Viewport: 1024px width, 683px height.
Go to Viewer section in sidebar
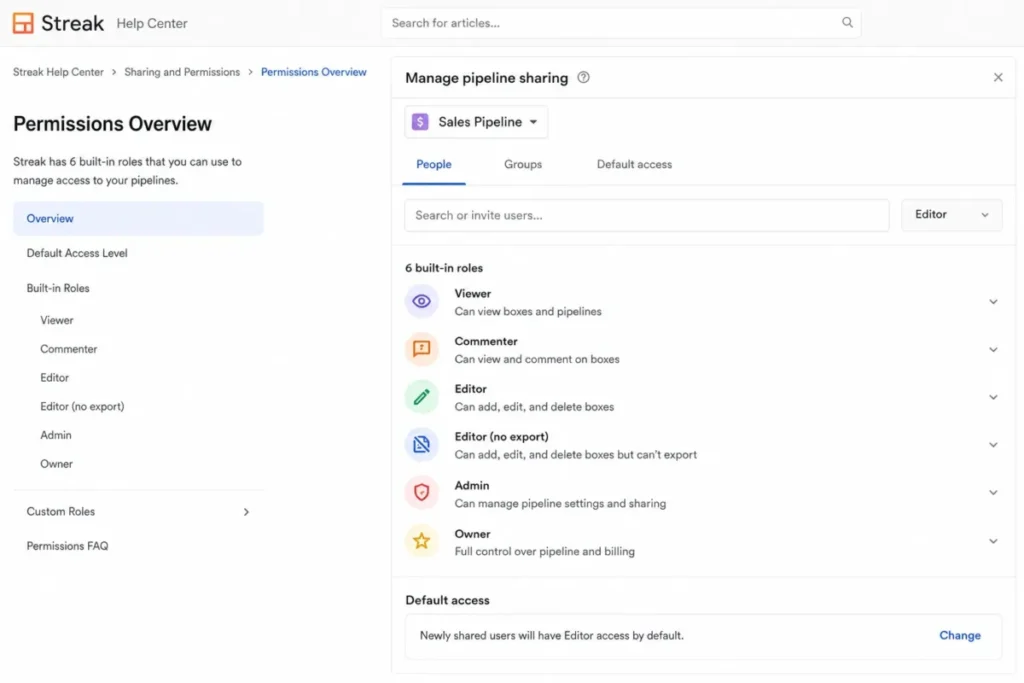[57, 320]
